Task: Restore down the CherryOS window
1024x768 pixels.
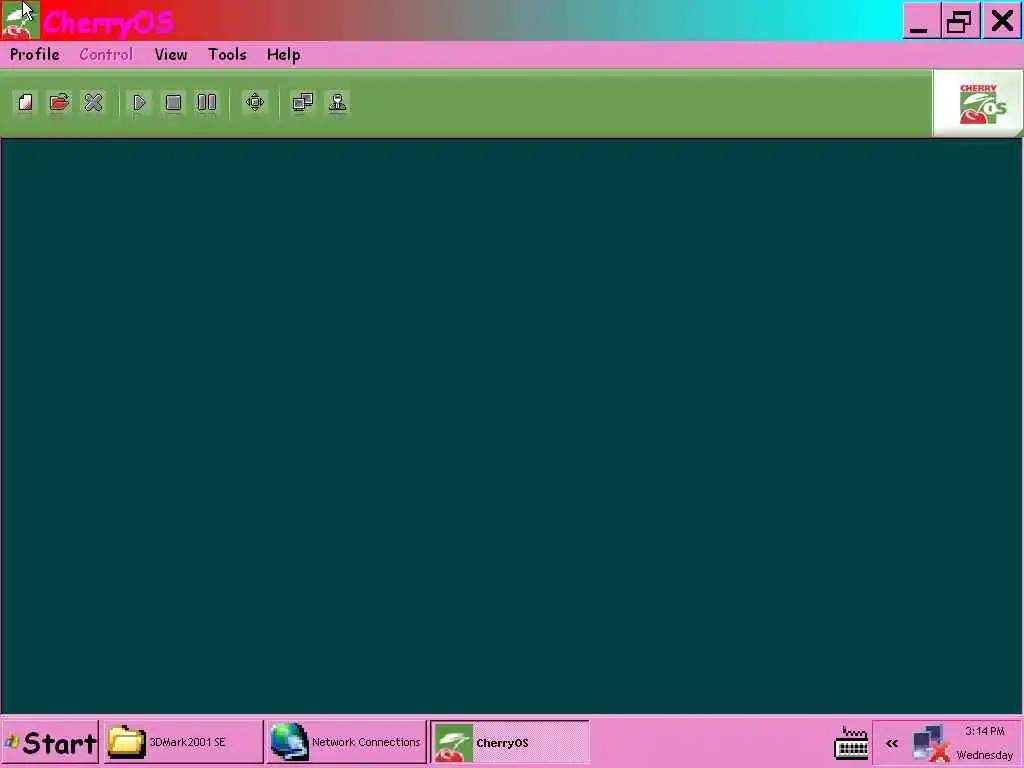Action: [x=960, y=21]
